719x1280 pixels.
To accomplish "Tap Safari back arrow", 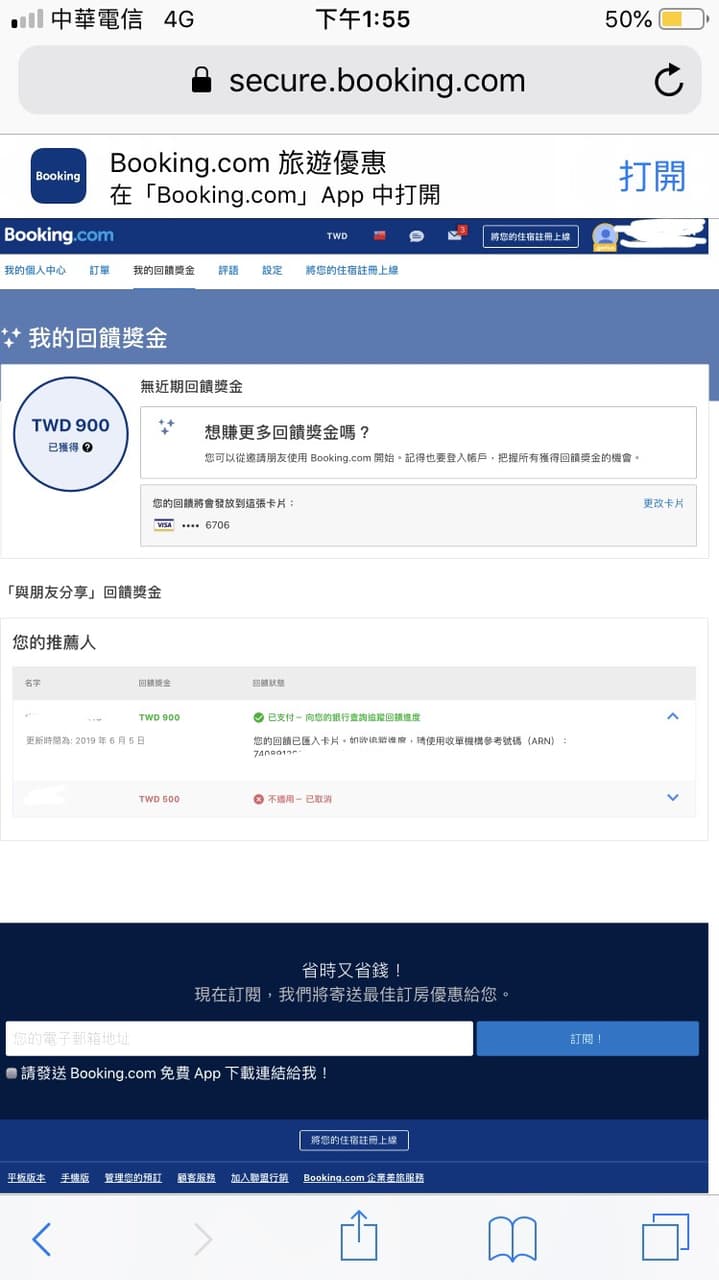I will pos(42,1239).
